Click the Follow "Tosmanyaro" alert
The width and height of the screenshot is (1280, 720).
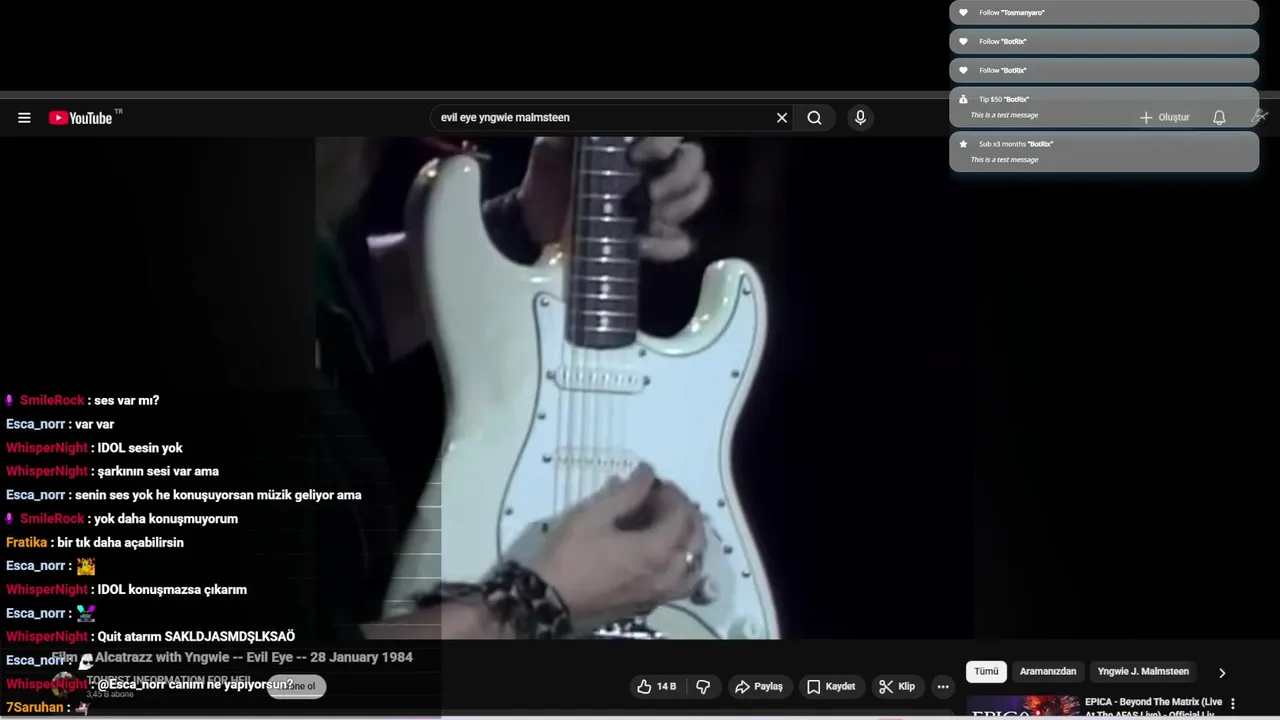(1104, 12)
